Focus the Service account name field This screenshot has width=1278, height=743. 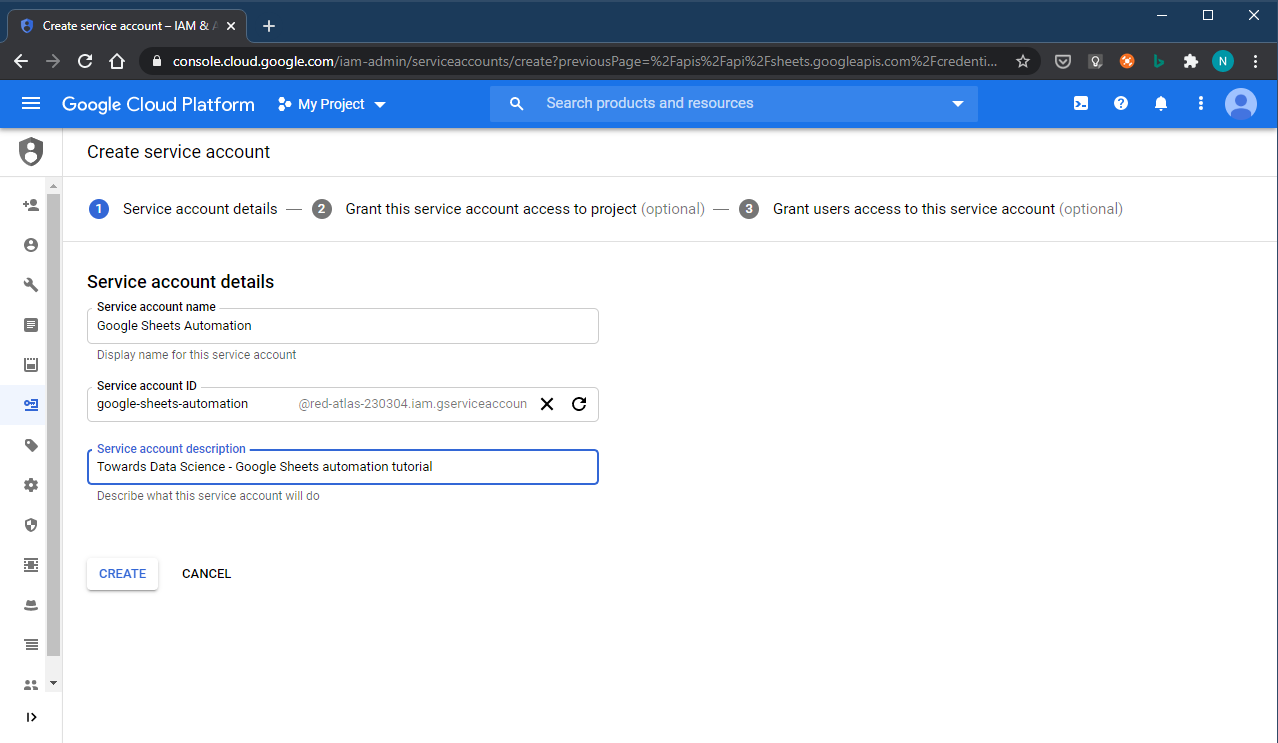pyautogui.click(x=343, y=326)
